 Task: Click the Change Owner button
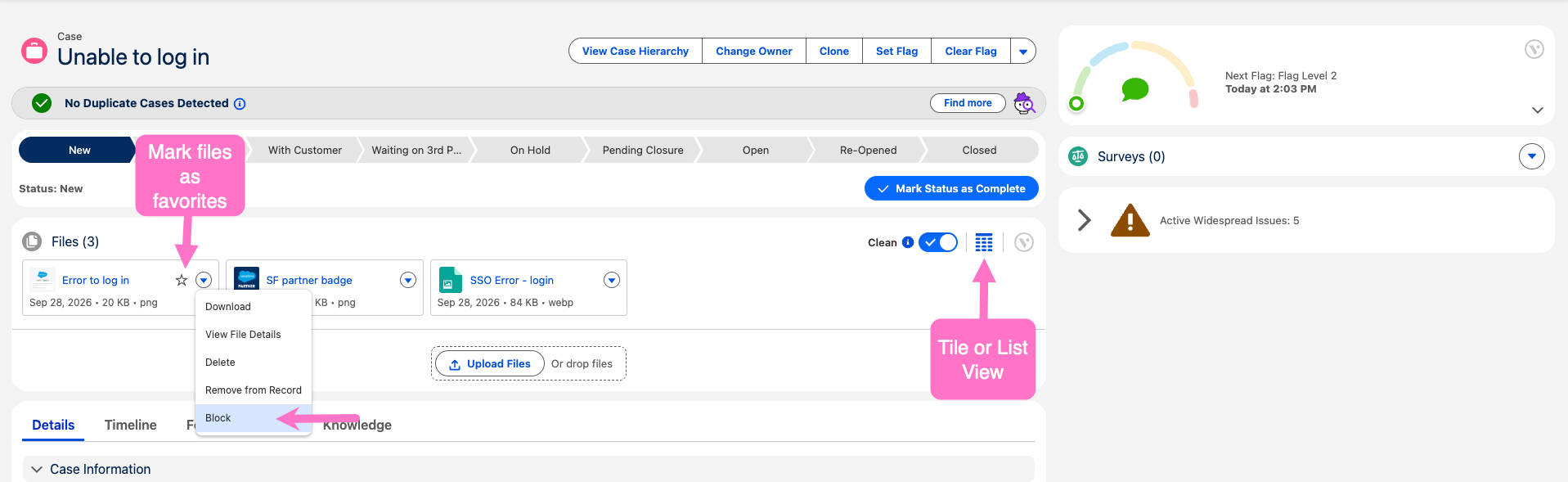tap(754, 51)
